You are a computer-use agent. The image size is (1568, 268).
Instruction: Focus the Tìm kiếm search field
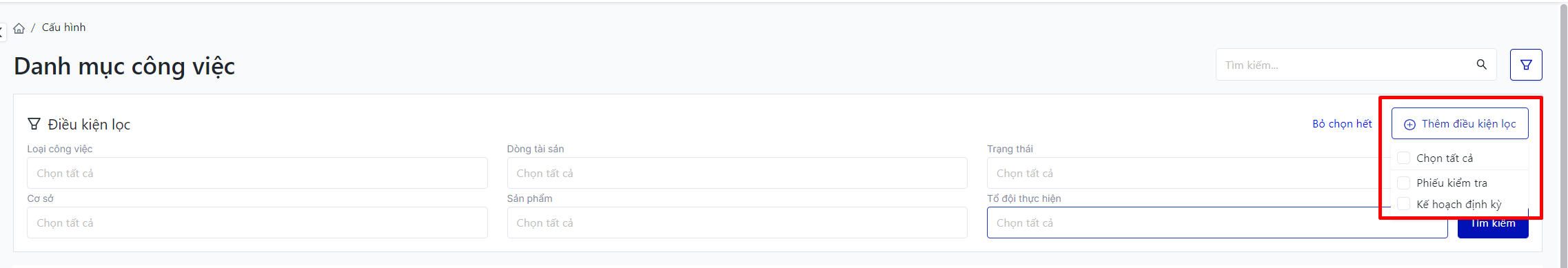1344,65
